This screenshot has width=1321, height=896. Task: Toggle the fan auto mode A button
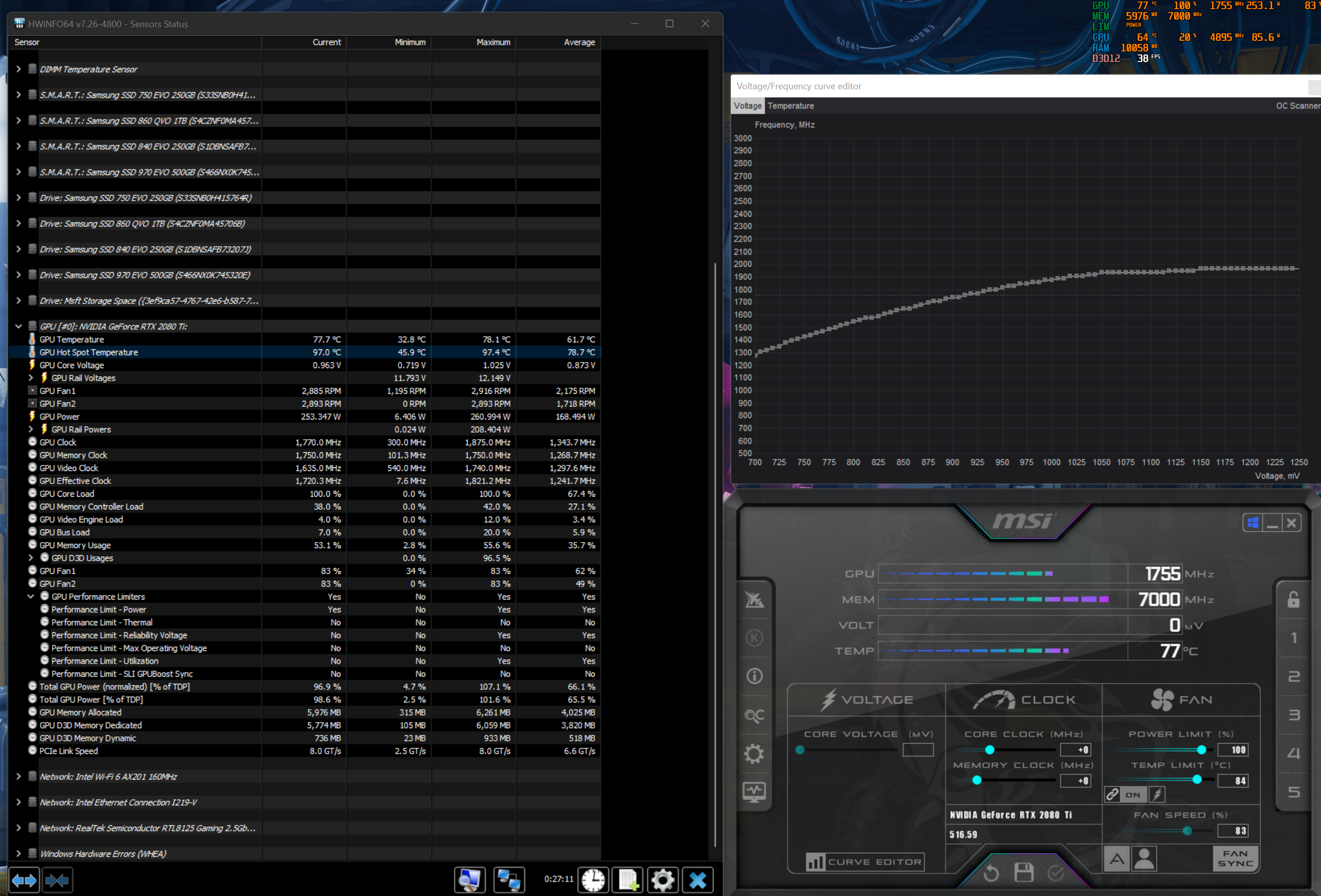click(1117, 859)
